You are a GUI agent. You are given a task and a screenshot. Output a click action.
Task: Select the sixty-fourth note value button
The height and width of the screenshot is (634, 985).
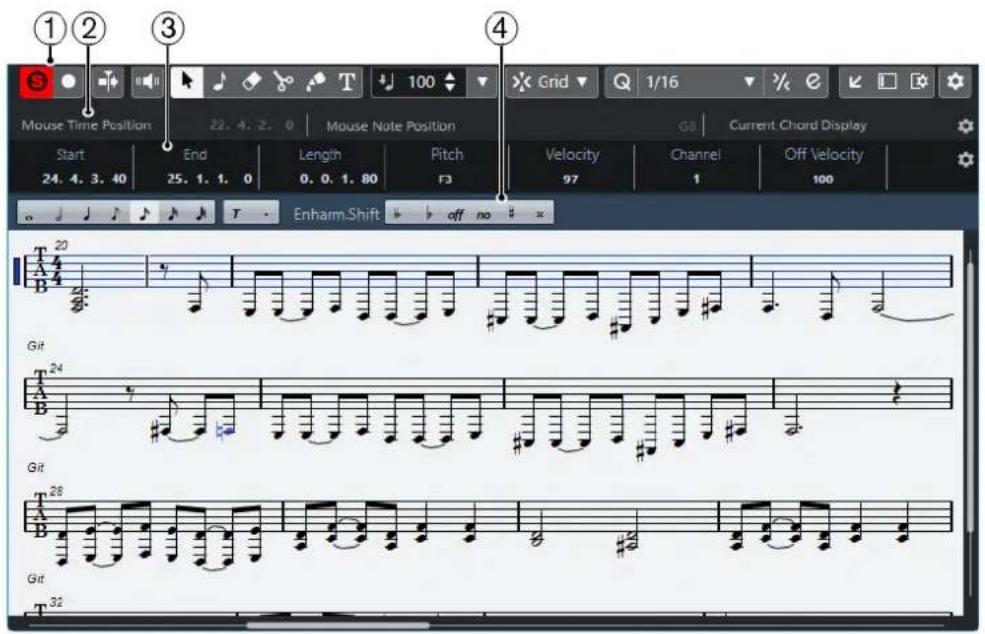pos(201,214)
